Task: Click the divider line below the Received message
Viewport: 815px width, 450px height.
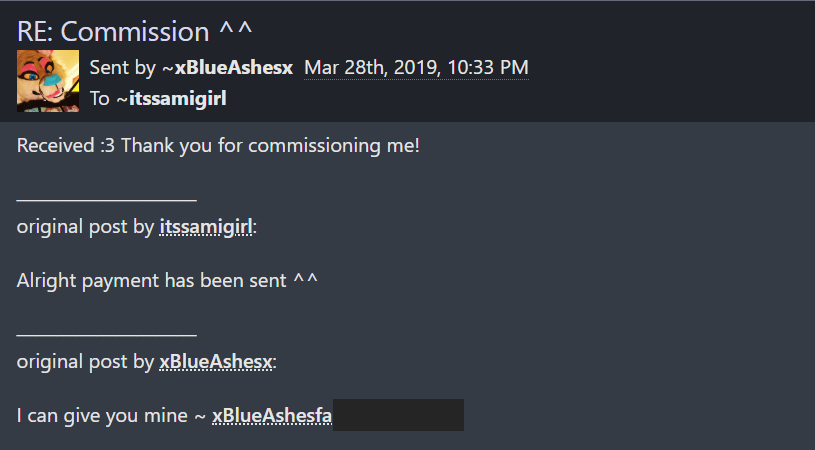Action: click(x=107, y=200)
